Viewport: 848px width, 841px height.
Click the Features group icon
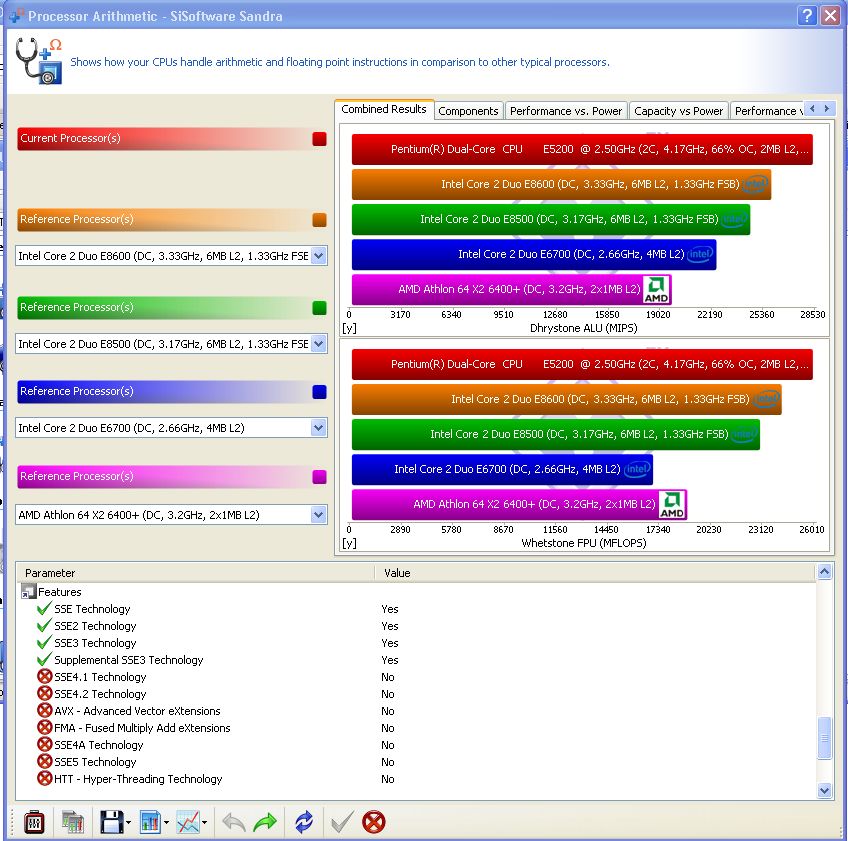point(28,592)
